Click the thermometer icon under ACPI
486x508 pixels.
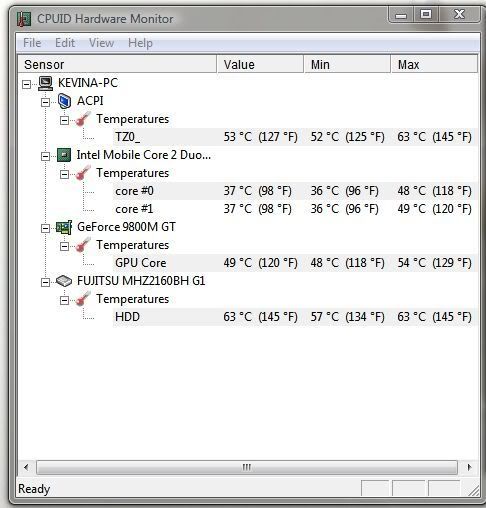click(x=83, y=119)
